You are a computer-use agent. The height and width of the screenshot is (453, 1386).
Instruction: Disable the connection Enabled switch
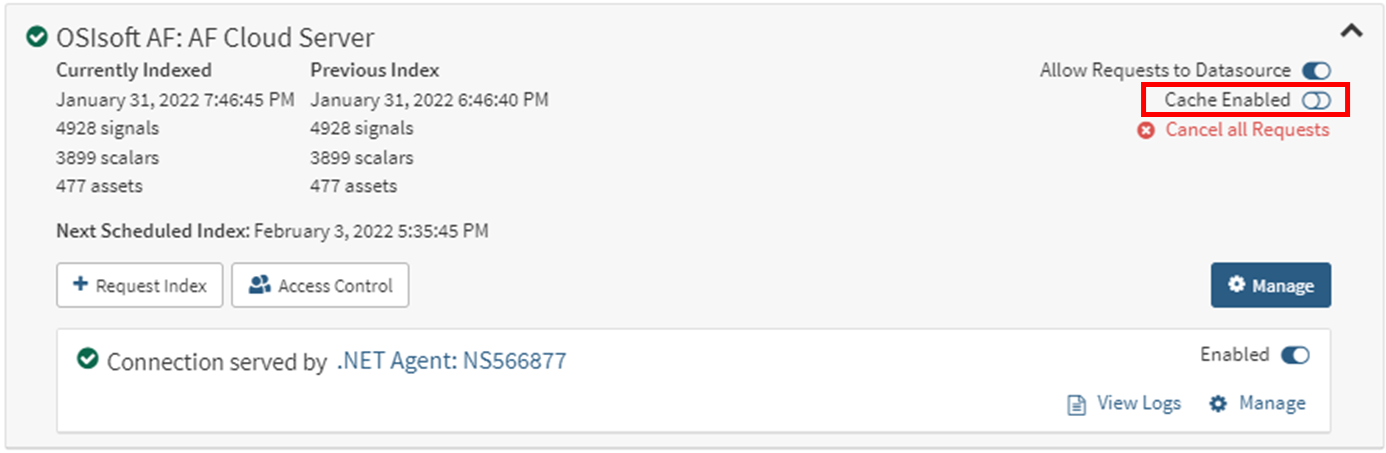1295,355
